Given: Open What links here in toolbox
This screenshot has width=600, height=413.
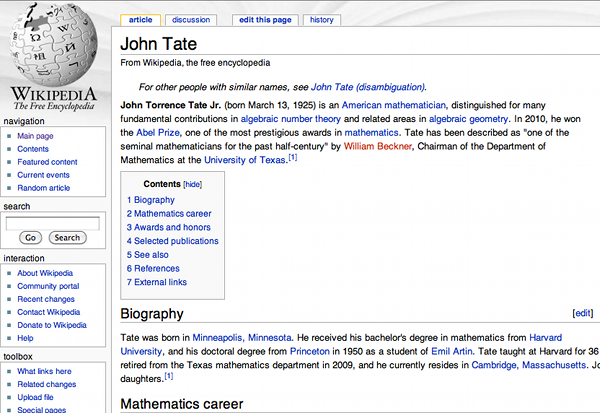Looking at the screenshot, I should [46, 371].
